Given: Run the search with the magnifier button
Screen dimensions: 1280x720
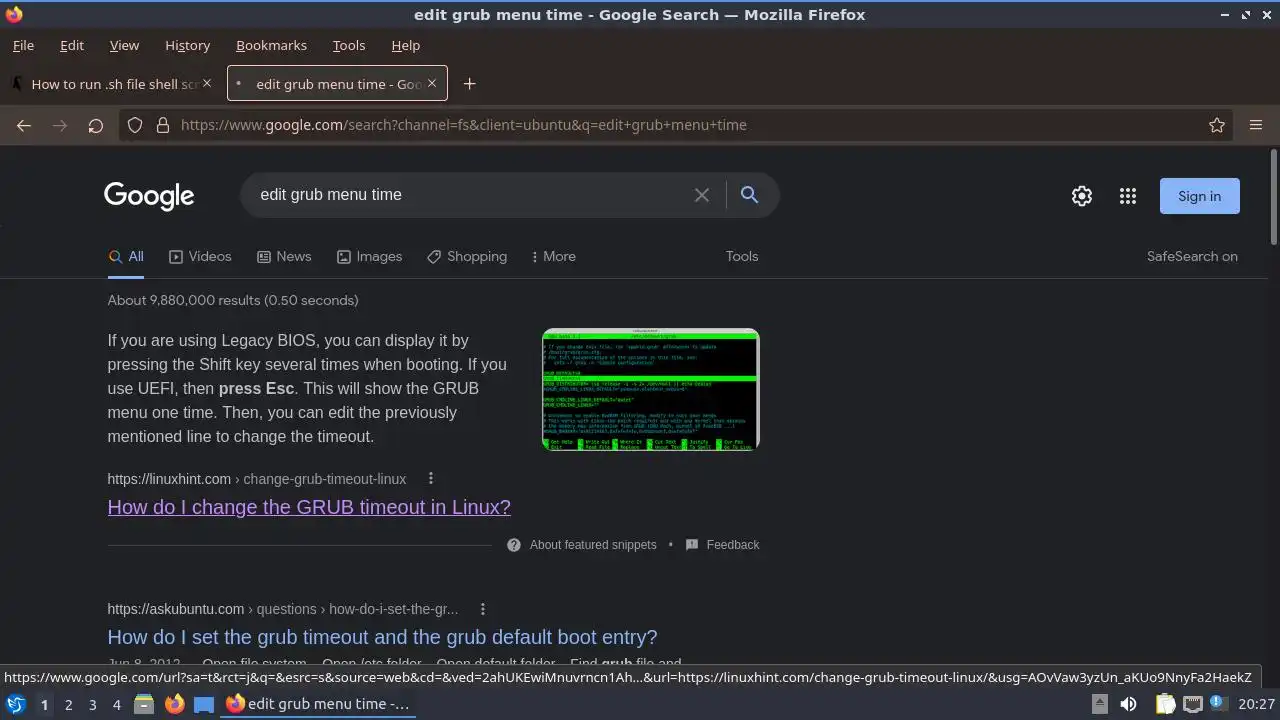Looking at the screenshot, I should (x=749, y=195).
